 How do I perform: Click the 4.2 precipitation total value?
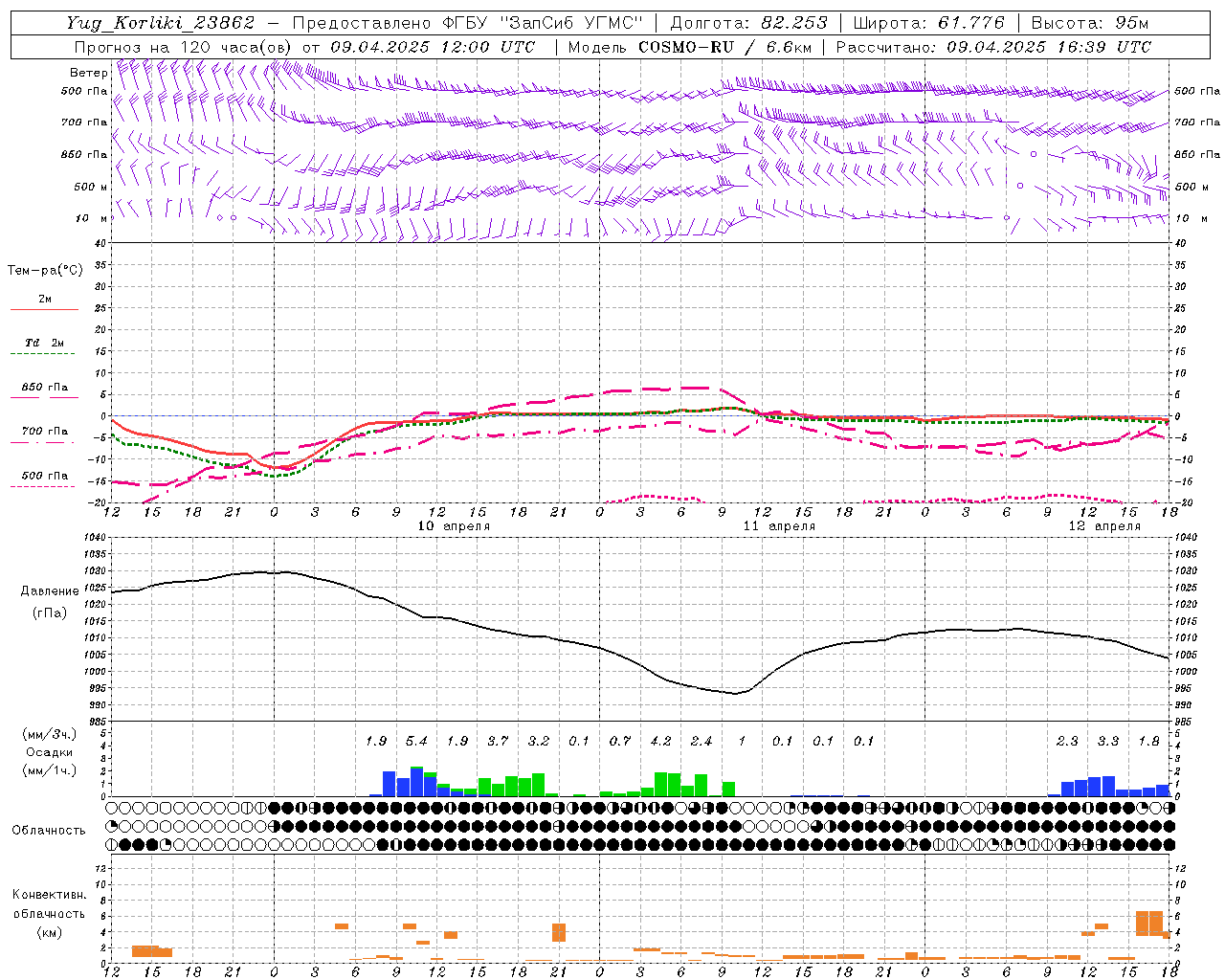click(660, 742)
